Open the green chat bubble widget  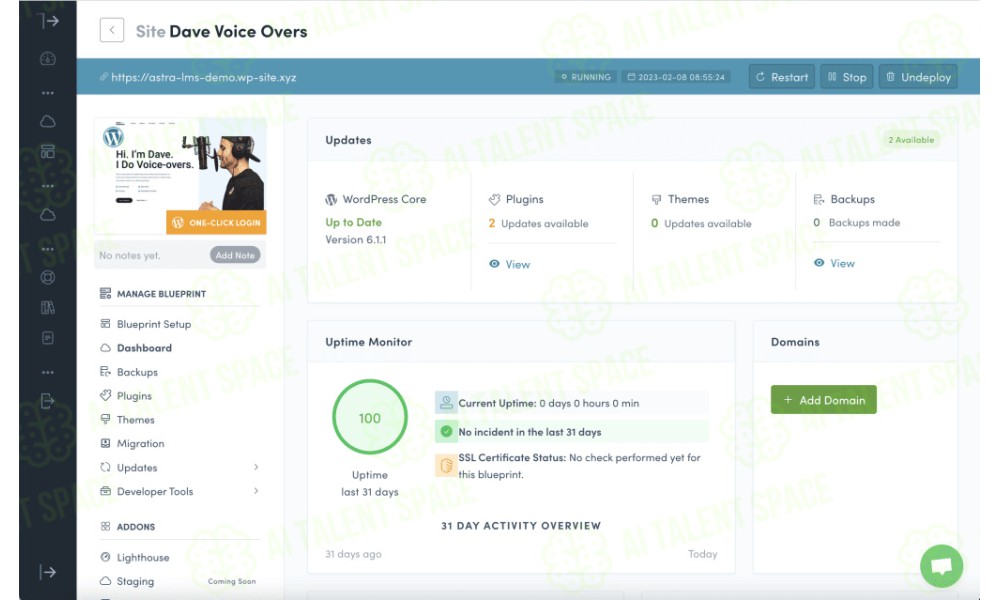pyautogui.click(x=941, y=566)
